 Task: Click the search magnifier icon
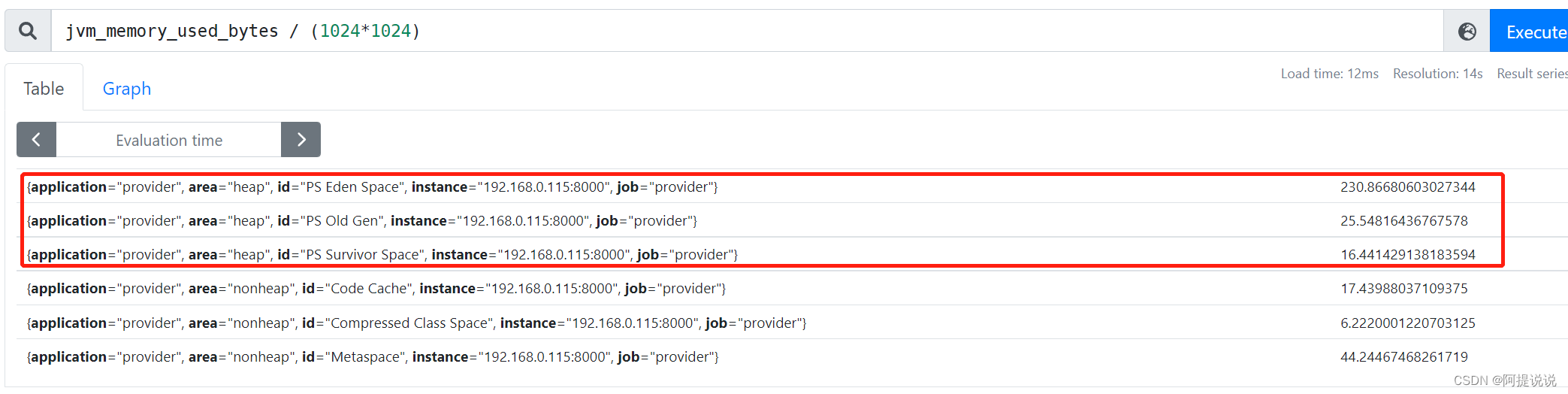[28, 31]
